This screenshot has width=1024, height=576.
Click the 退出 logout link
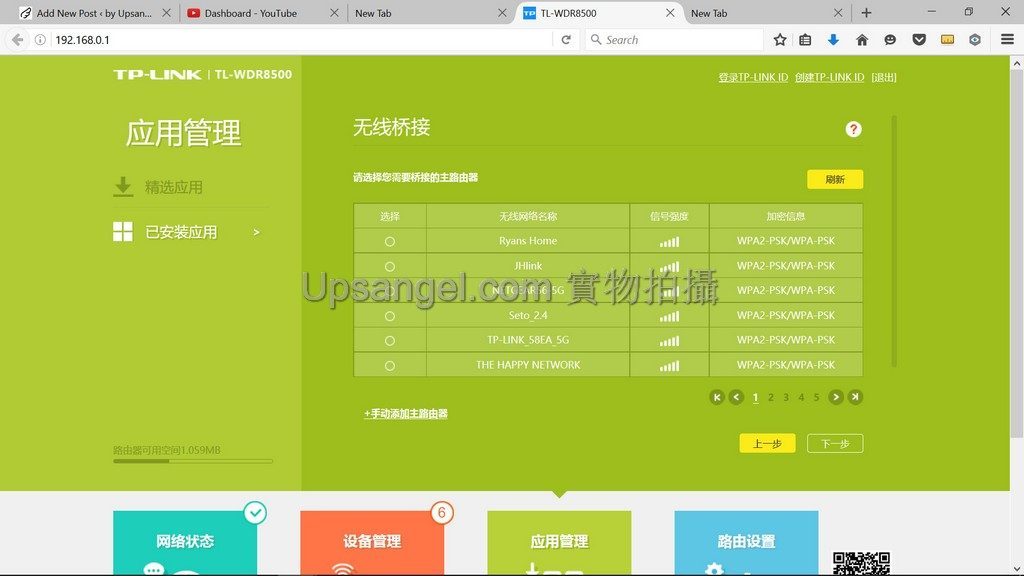click(884, 77)
